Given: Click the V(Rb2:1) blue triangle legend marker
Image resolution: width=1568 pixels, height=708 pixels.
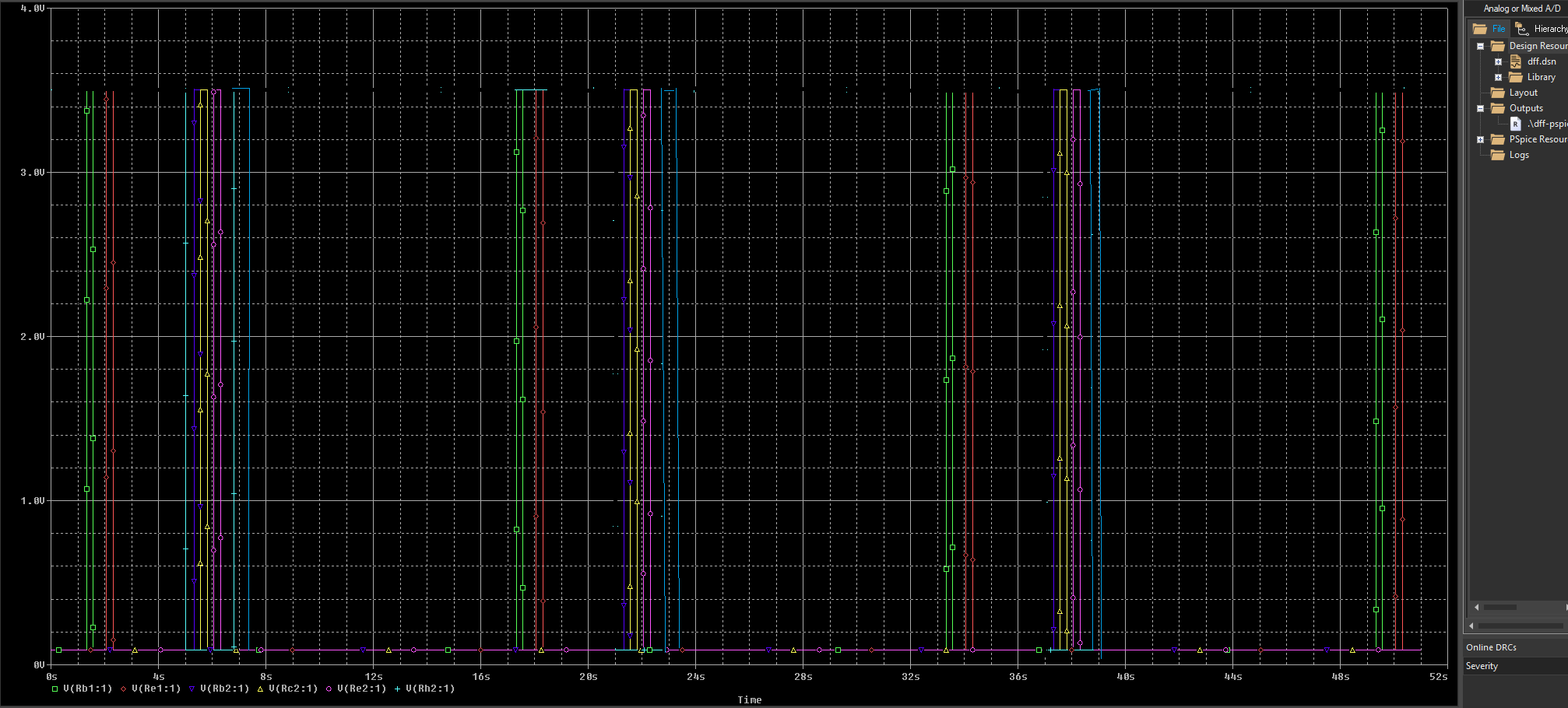Looking at the screenshot, I should pos(192,689).
